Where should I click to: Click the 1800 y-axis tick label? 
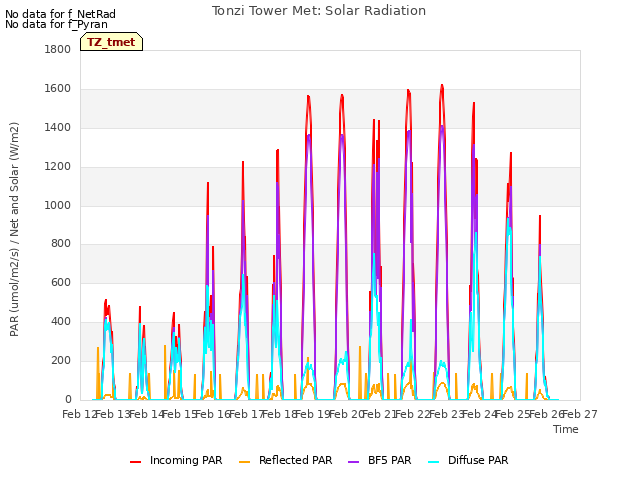(x=58, y=49)
